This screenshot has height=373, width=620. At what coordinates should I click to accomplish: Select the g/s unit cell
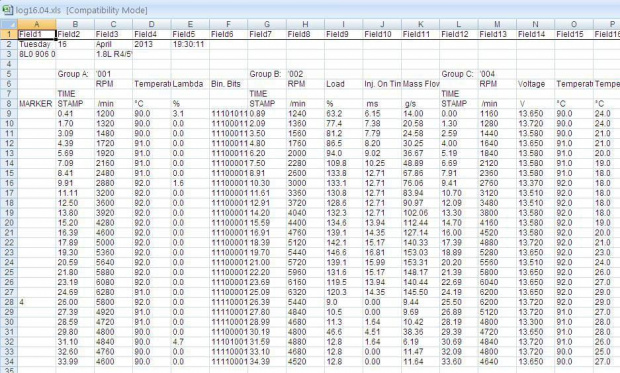tap(420, 104)
